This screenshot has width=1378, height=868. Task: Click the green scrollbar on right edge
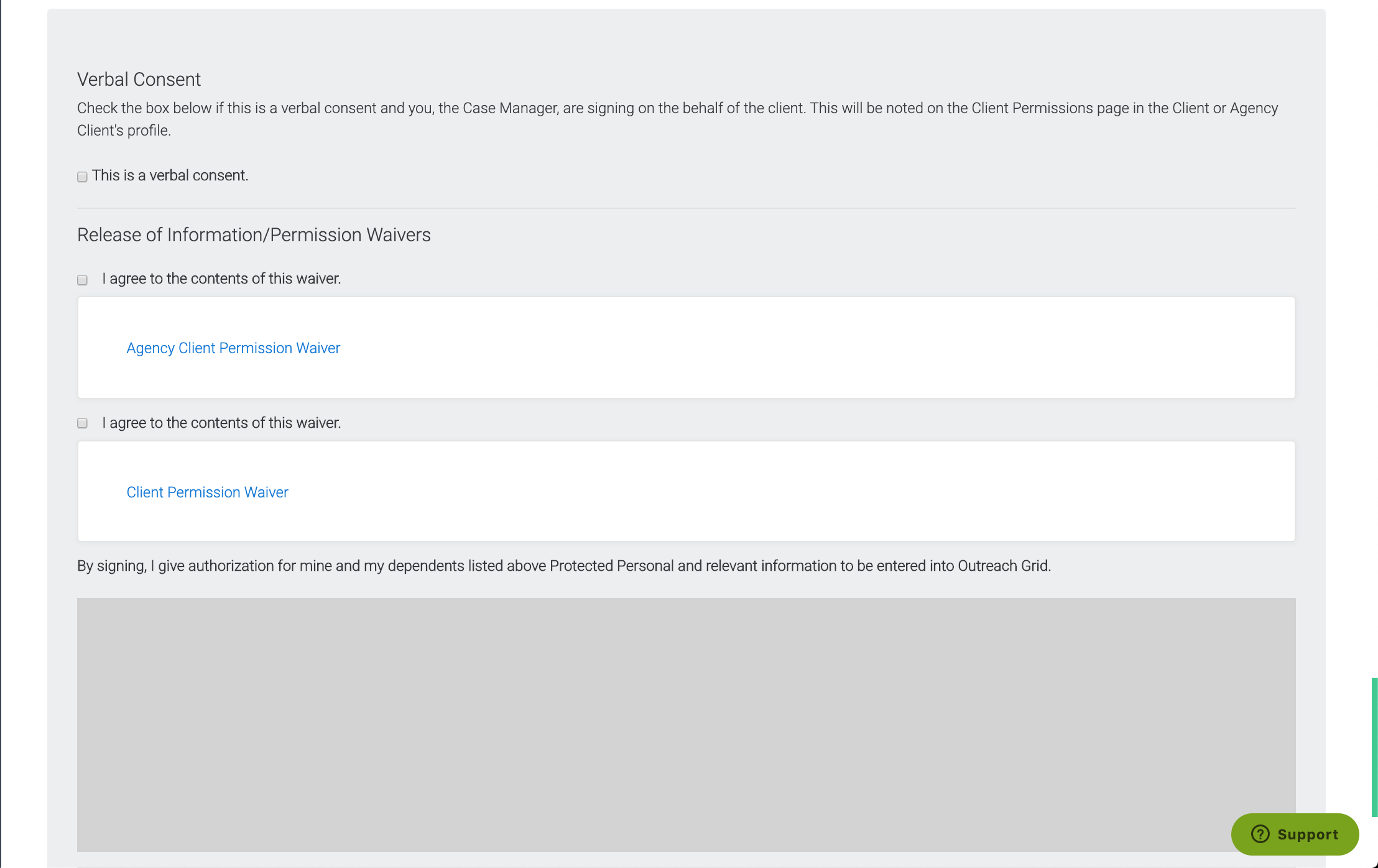pos(1374,746)
